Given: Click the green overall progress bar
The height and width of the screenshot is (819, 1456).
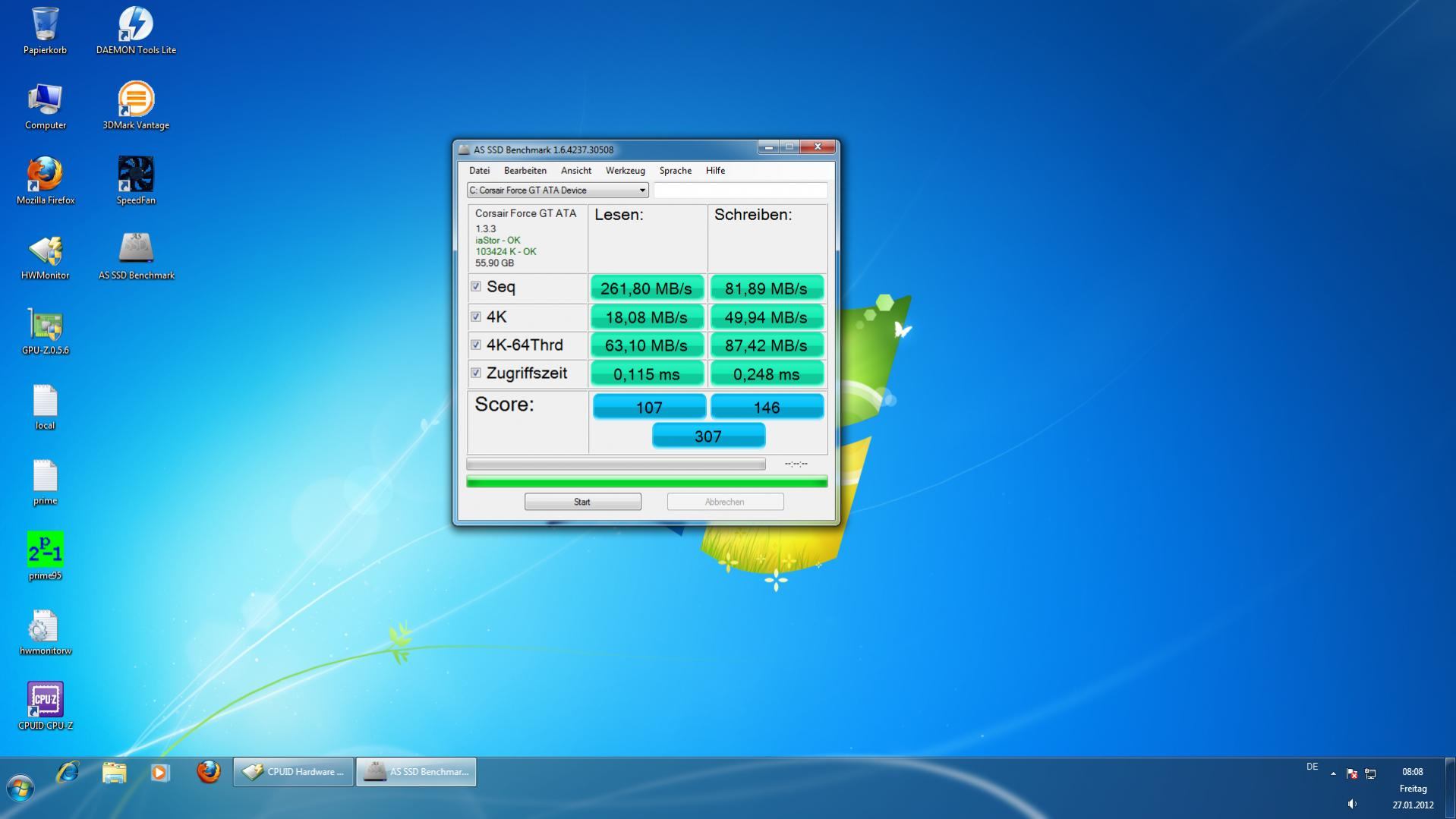Looking at the screenshot, I should [647, 481].
